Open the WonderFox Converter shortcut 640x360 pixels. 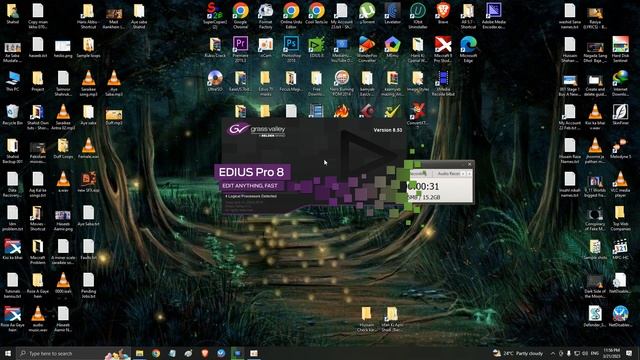[367, 49]
